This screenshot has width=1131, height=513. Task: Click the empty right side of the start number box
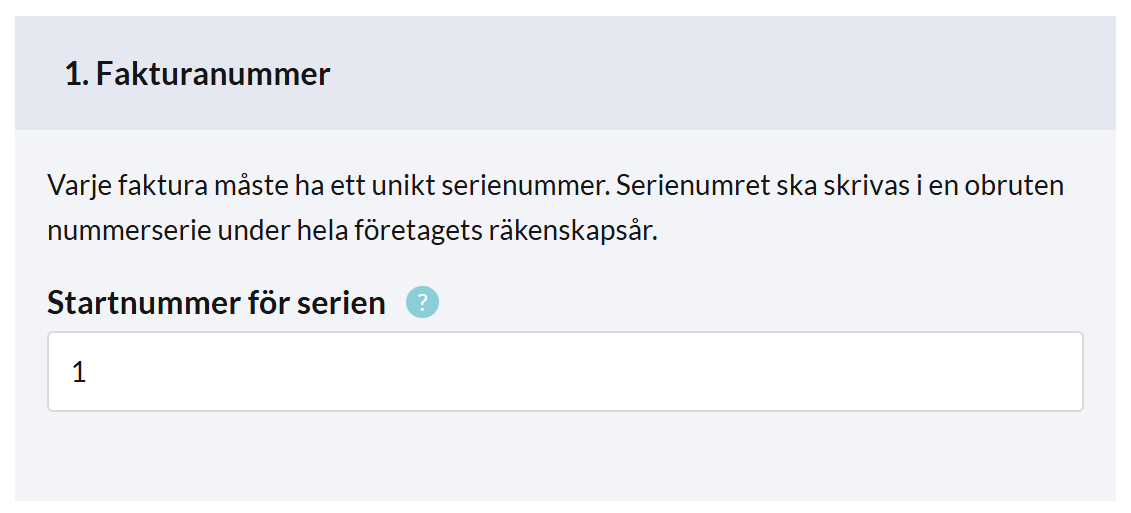(x=793, y=372)
